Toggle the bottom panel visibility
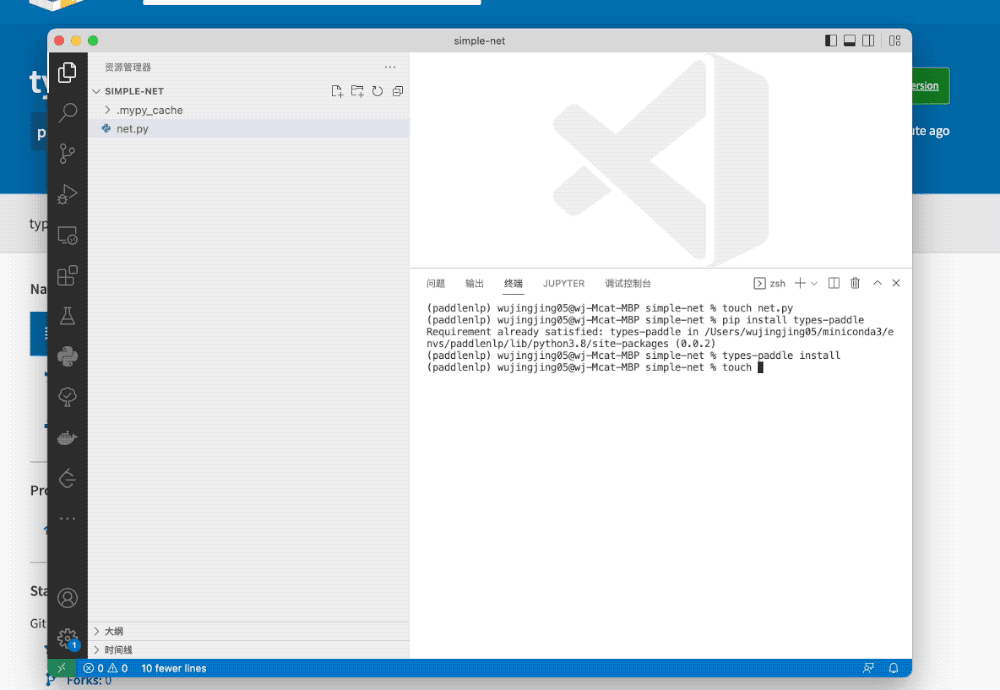1000x690 pixels. coord(849,41)
